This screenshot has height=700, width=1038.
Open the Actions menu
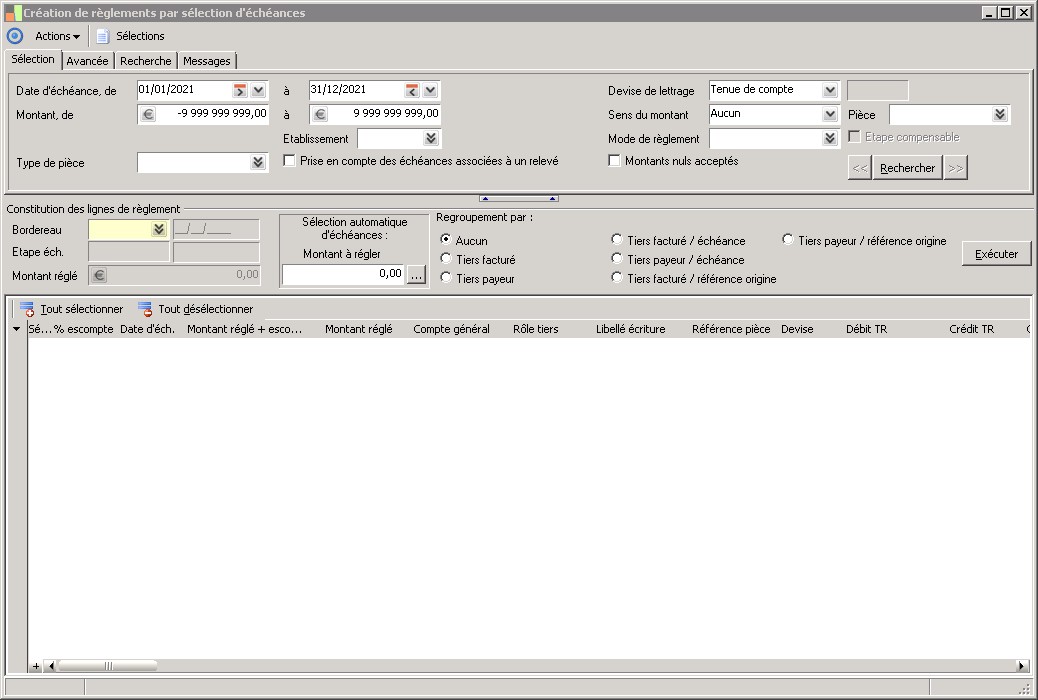point(58,36)
